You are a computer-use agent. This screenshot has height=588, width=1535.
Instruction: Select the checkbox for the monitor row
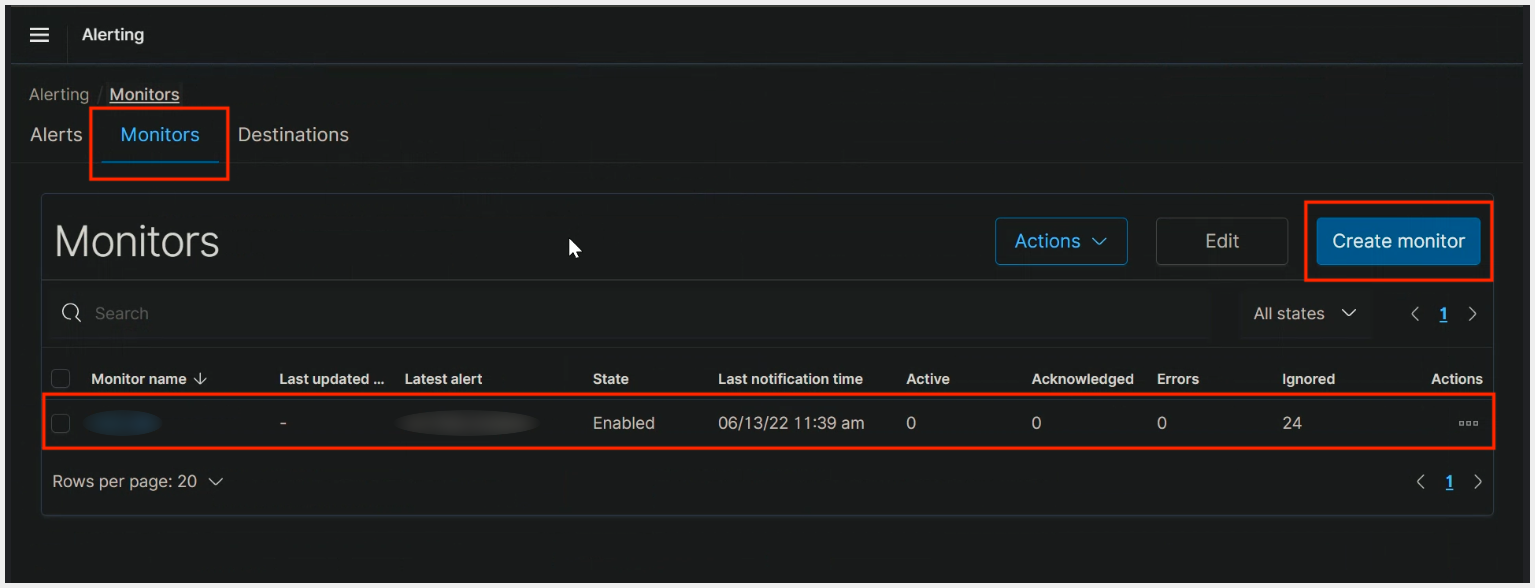(60, 422)
